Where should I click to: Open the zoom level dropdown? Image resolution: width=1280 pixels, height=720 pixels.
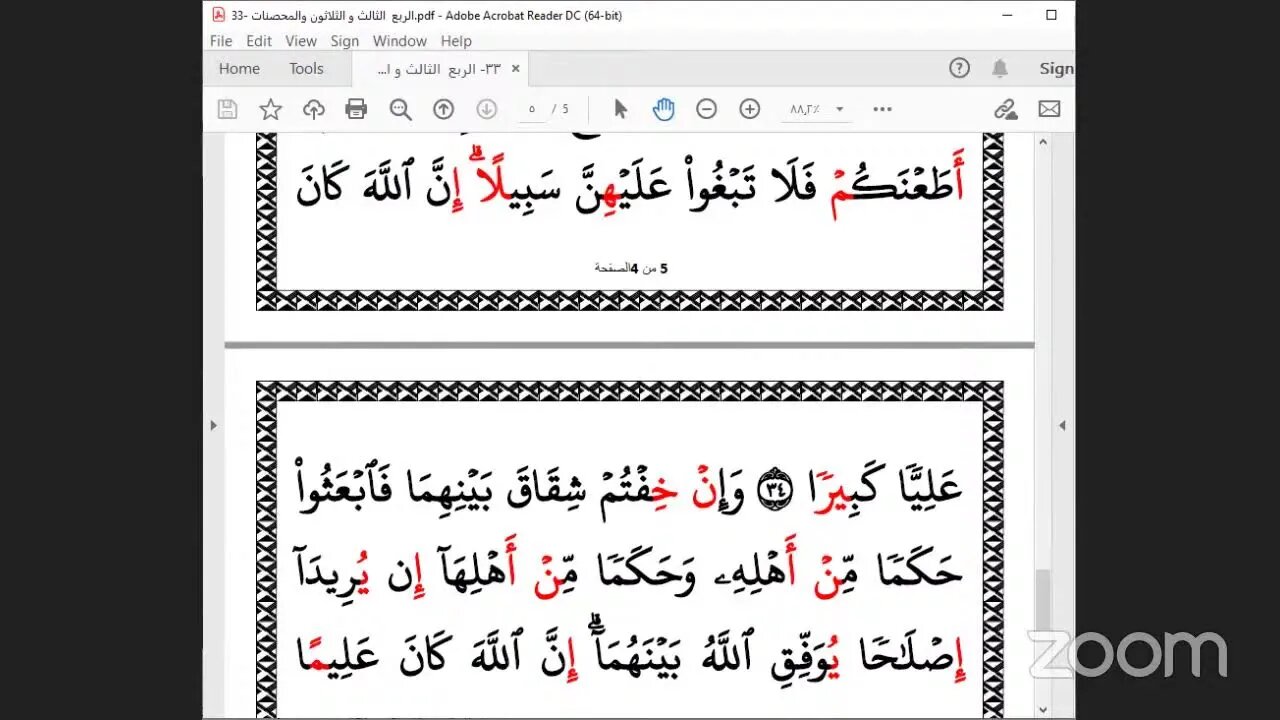tap(840, 109)
